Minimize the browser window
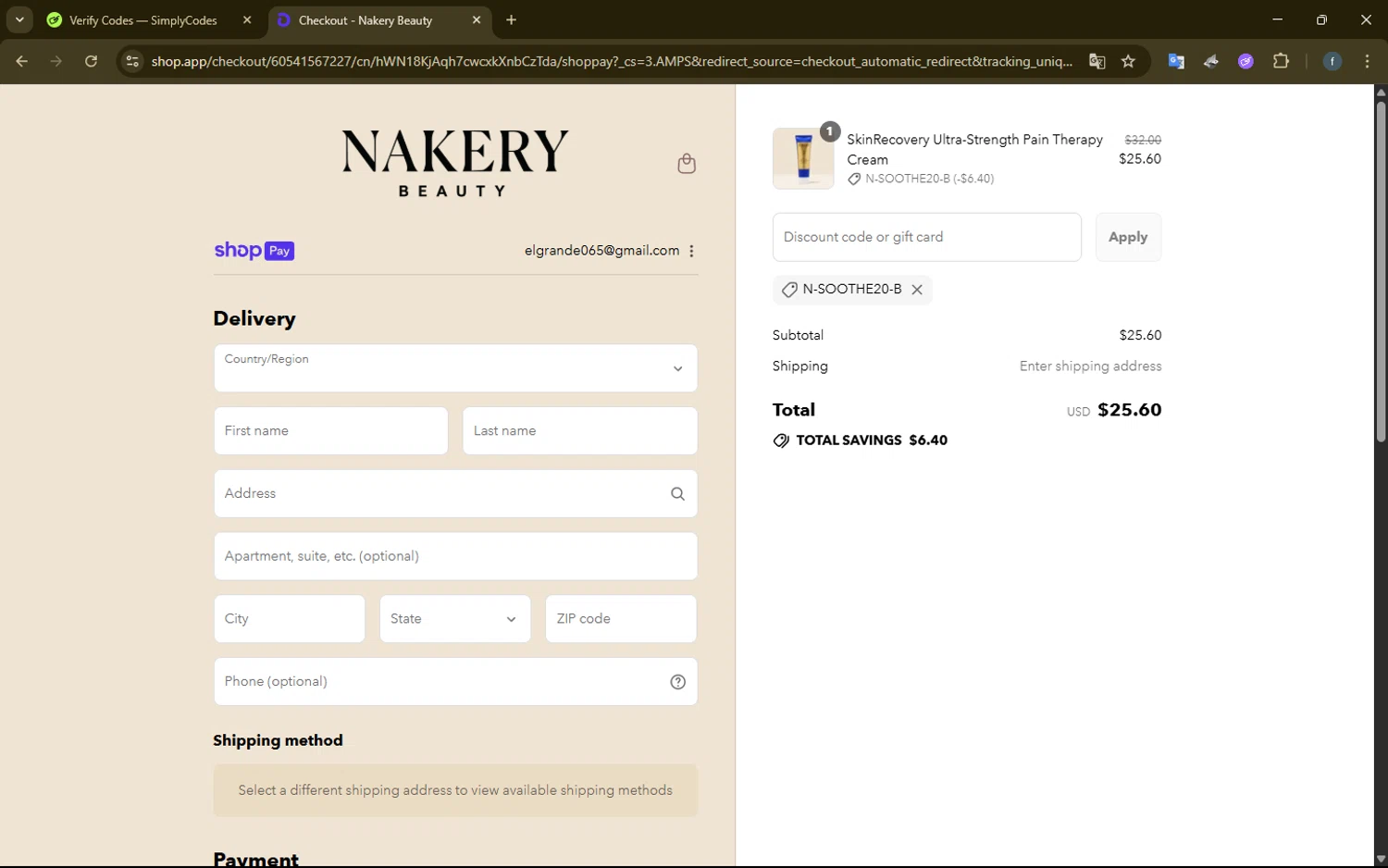 coord(1277,19)
